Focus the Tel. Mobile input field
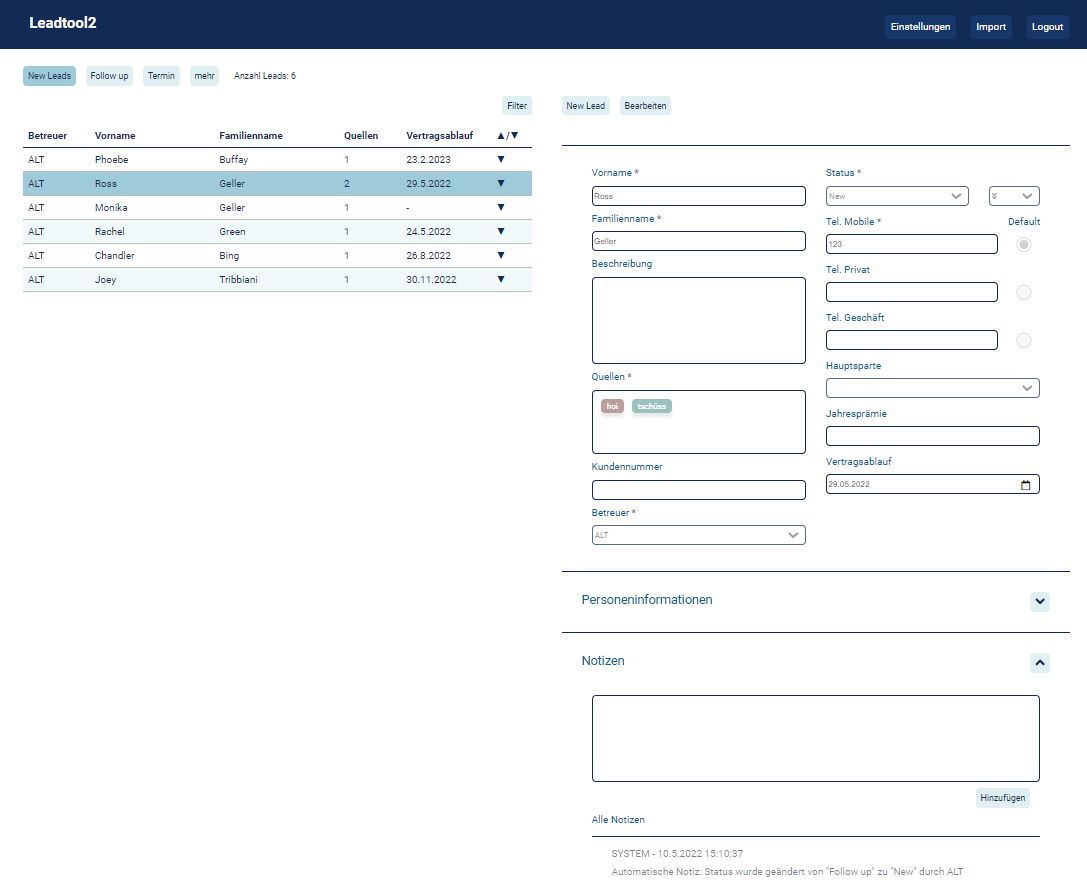Viewport: 1087px width, 883px height. click(912, 244)
